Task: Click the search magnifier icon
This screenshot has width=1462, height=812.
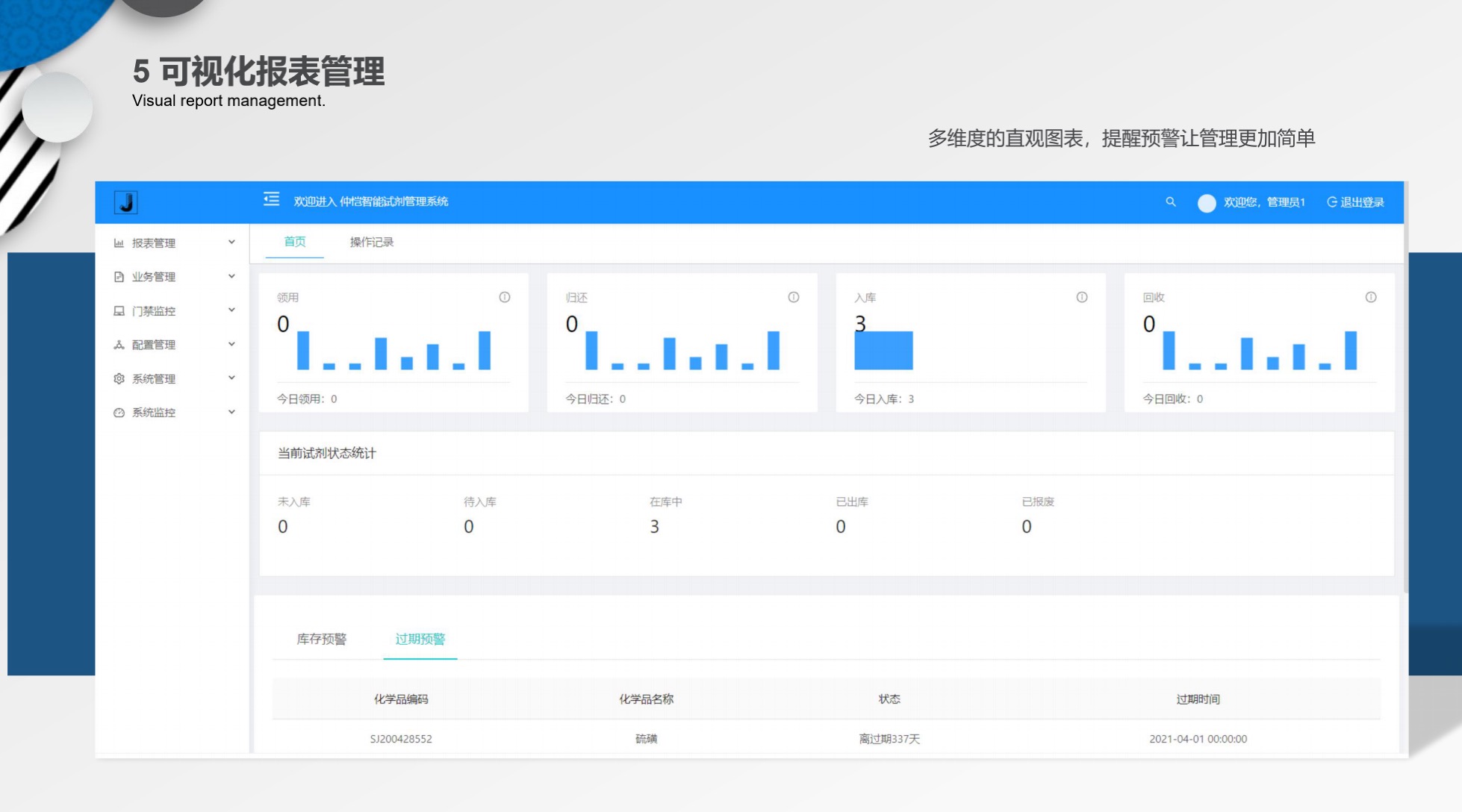Action: point(1170,202)
